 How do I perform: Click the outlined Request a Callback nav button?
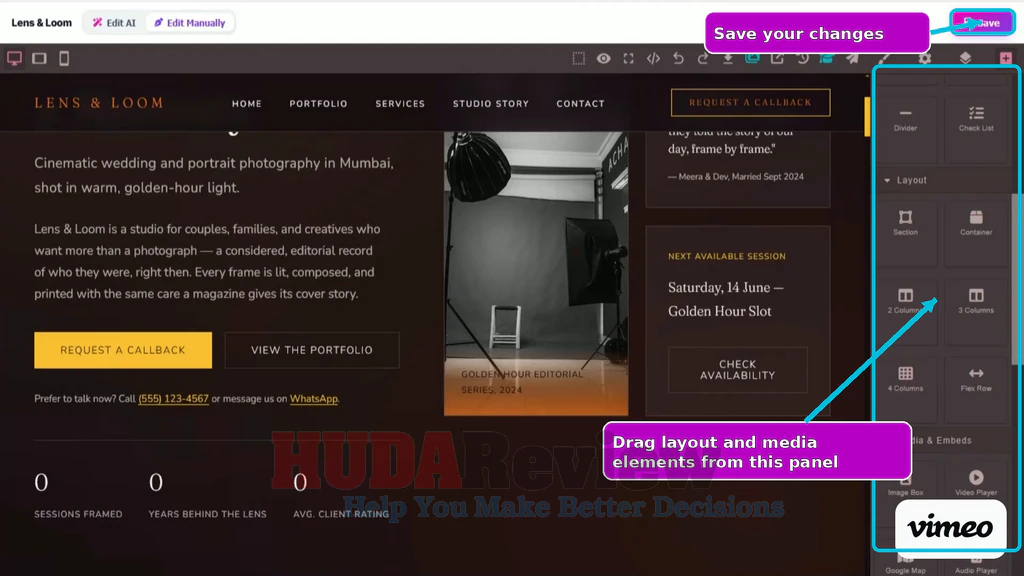coord(750,103)
